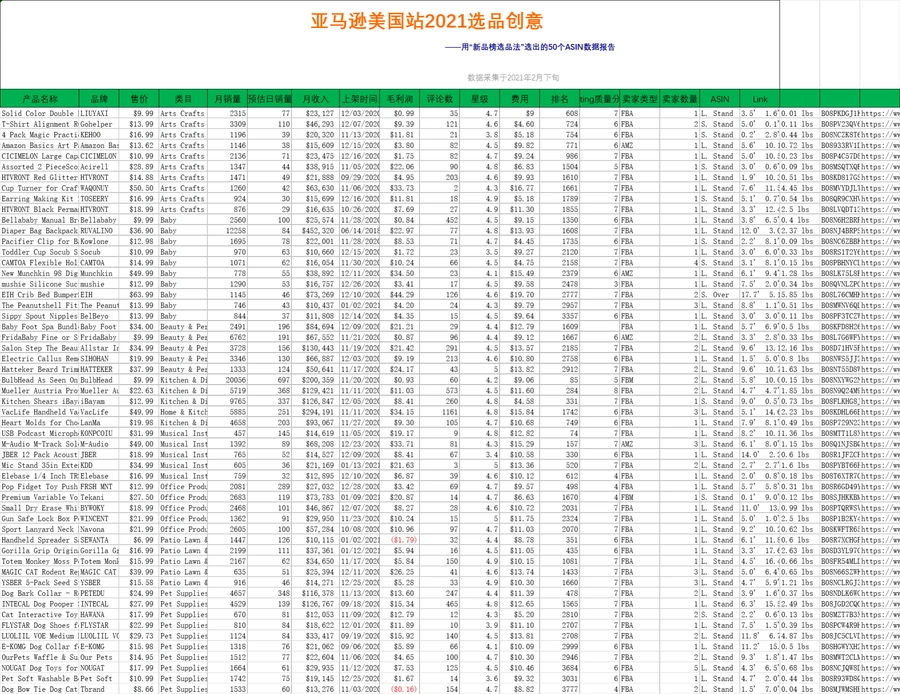Select the product cell 'Solid Color Double'

coord(40,114)
